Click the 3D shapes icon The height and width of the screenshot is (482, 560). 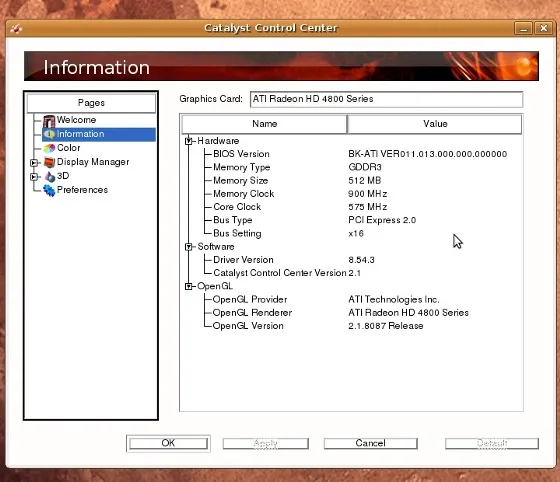click(x=50, y=176)
